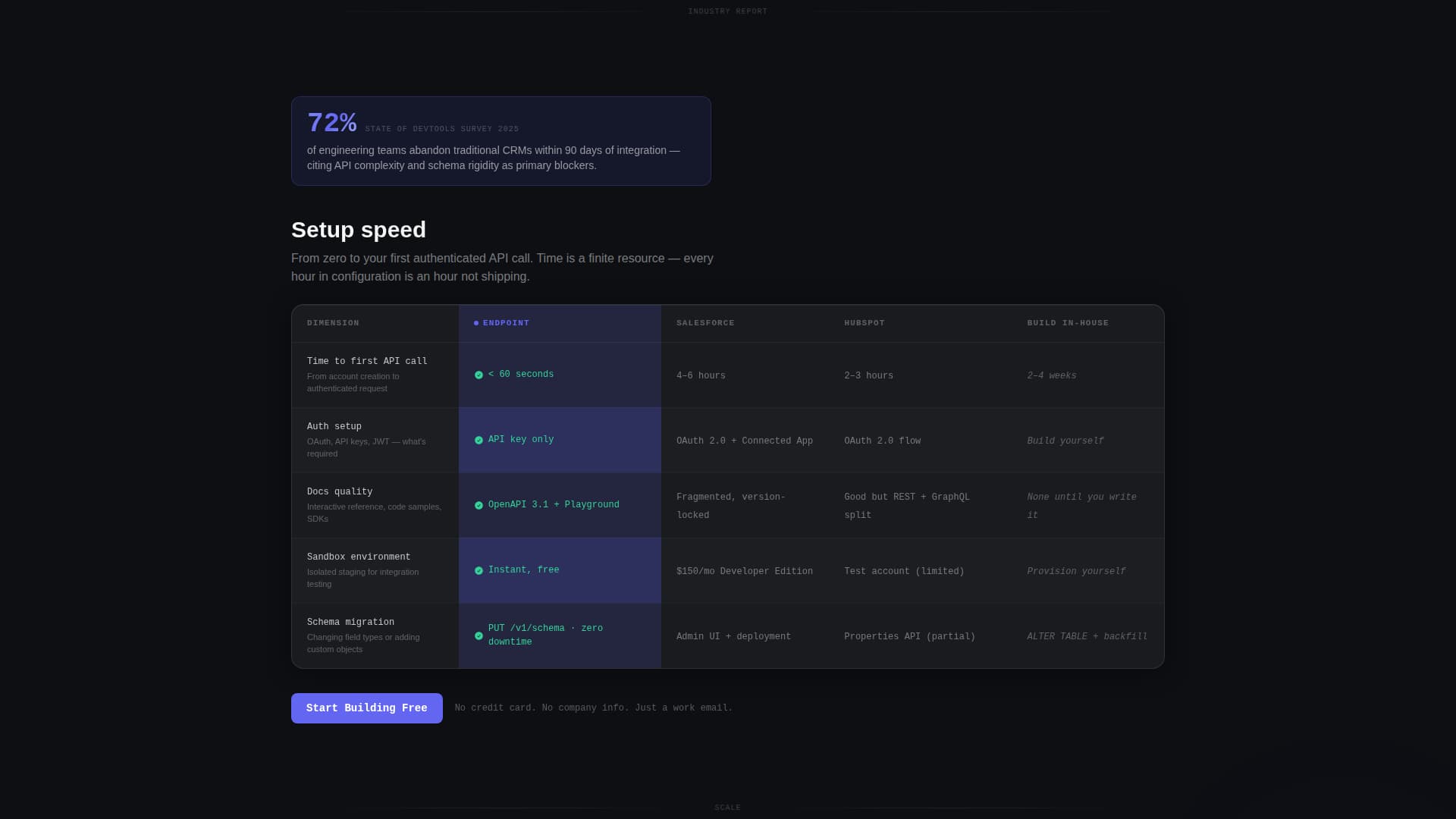Click the Start Building Free button
Viewport: 1456px width, 819px height.
pyautogui.click(x=366, y=708)
